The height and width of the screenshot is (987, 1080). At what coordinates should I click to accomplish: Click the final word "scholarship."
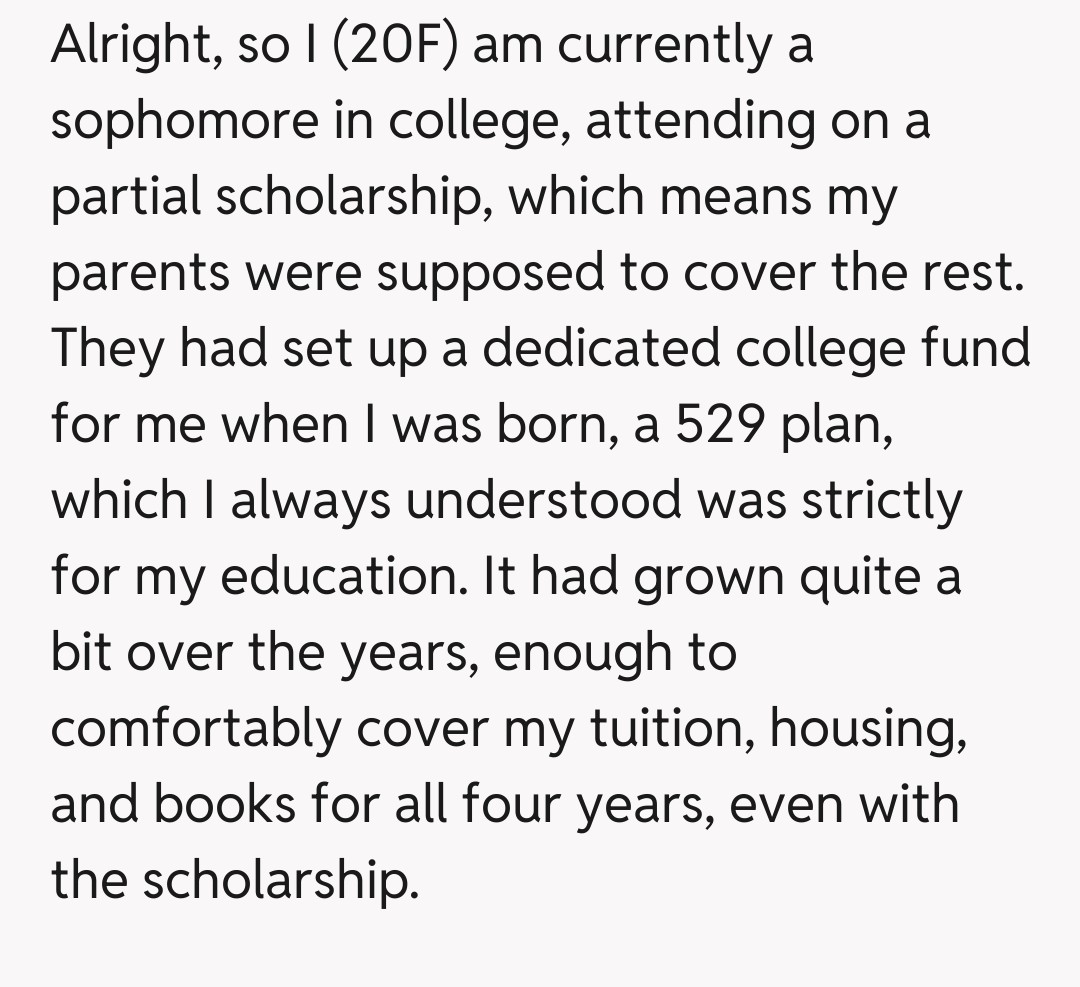(277, 880)
